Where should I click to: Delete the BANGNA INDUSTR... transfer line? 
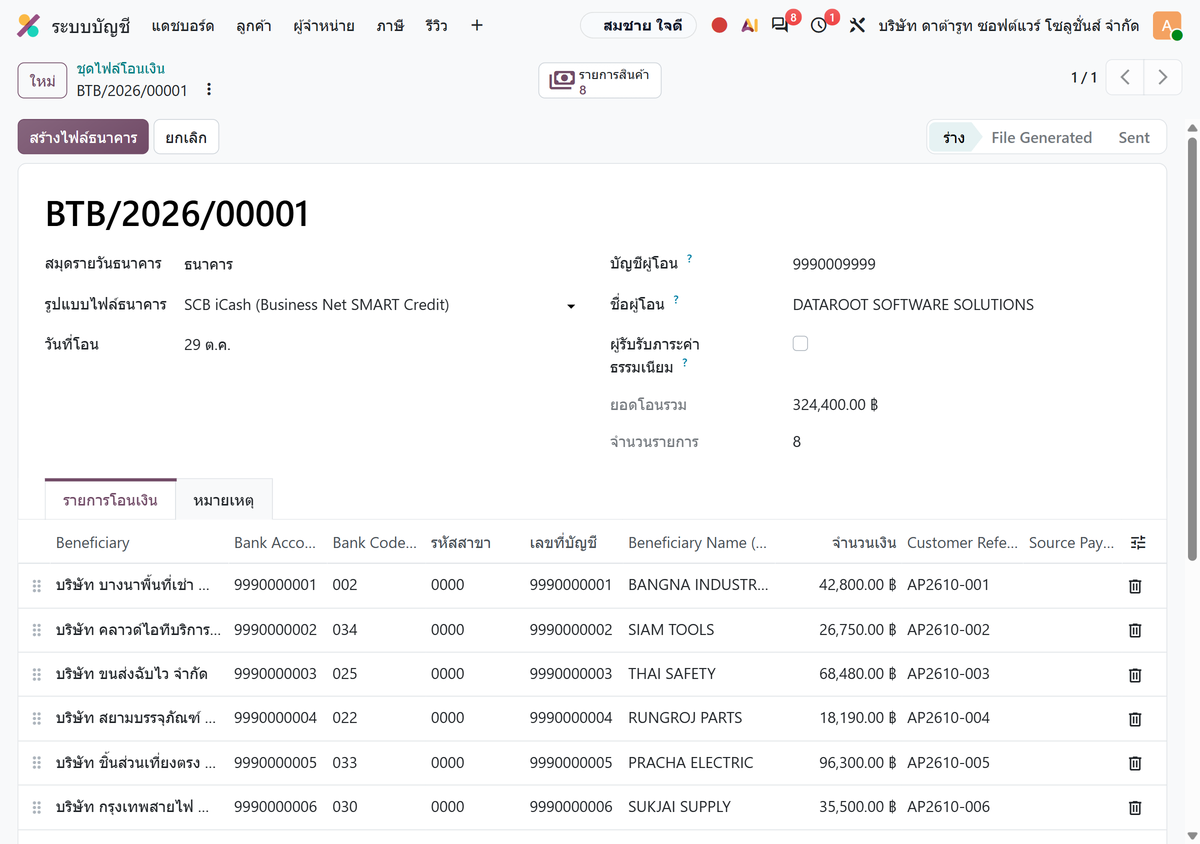tap(1135, 586)
